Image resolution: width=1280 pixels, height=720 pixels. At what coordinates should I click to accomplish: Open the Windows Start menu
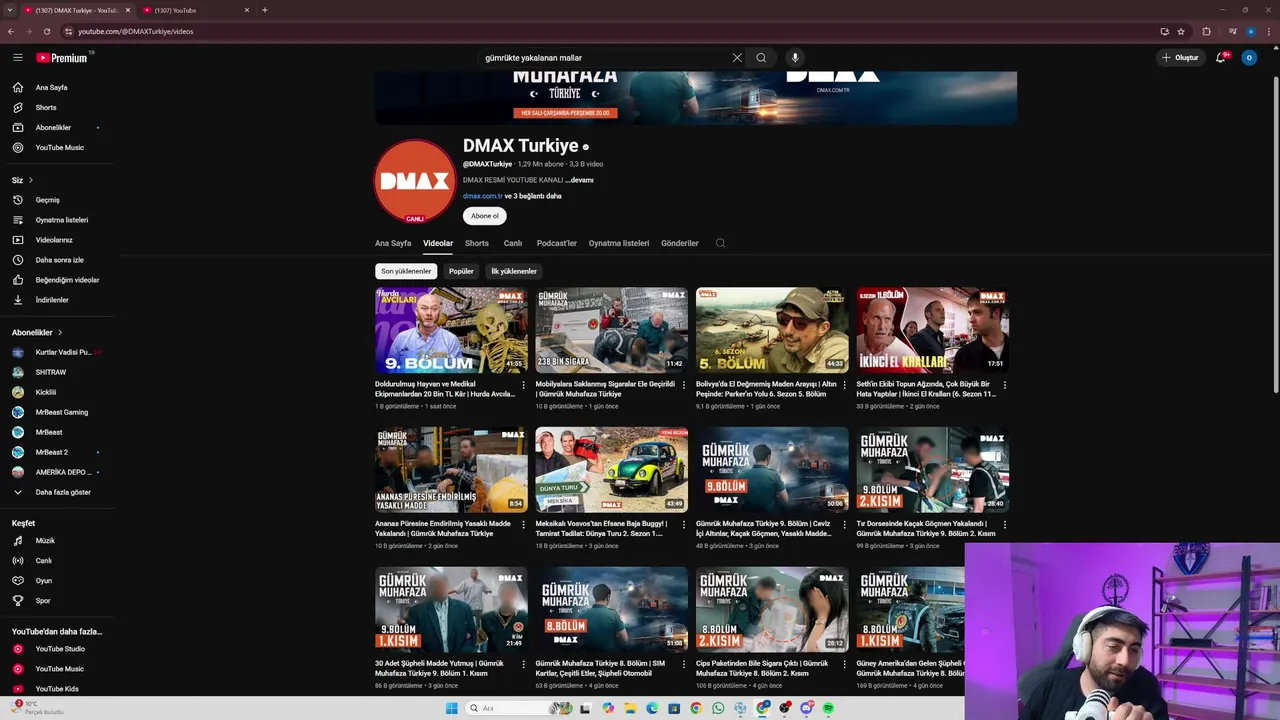[x=451, y=708]
